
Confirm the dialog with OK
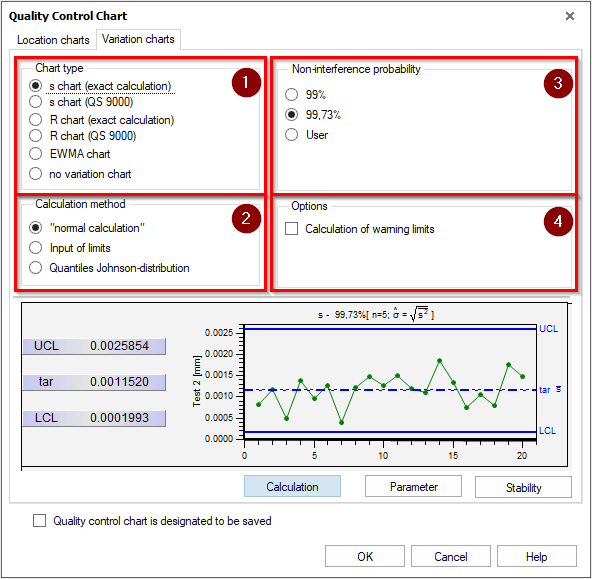365,556
